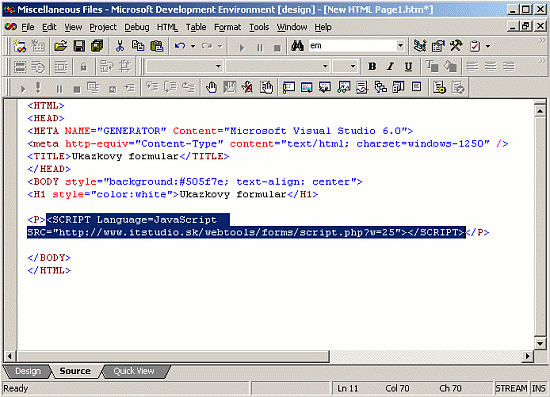Expand the Task List icon dropdown arrow
The image size is (550, 397).
tap(488, 46)
